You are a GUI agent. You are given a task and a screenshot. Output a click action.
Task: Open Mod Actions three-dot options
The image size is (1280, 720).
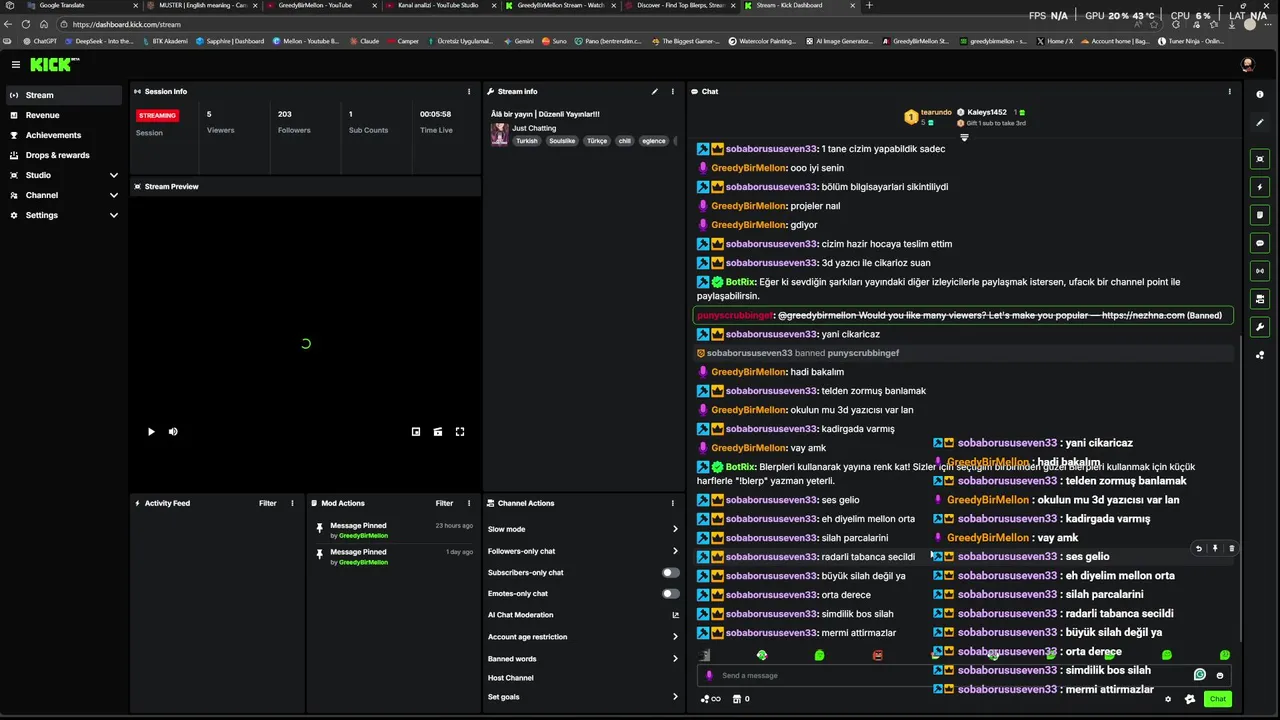click(x=469, y=503)
